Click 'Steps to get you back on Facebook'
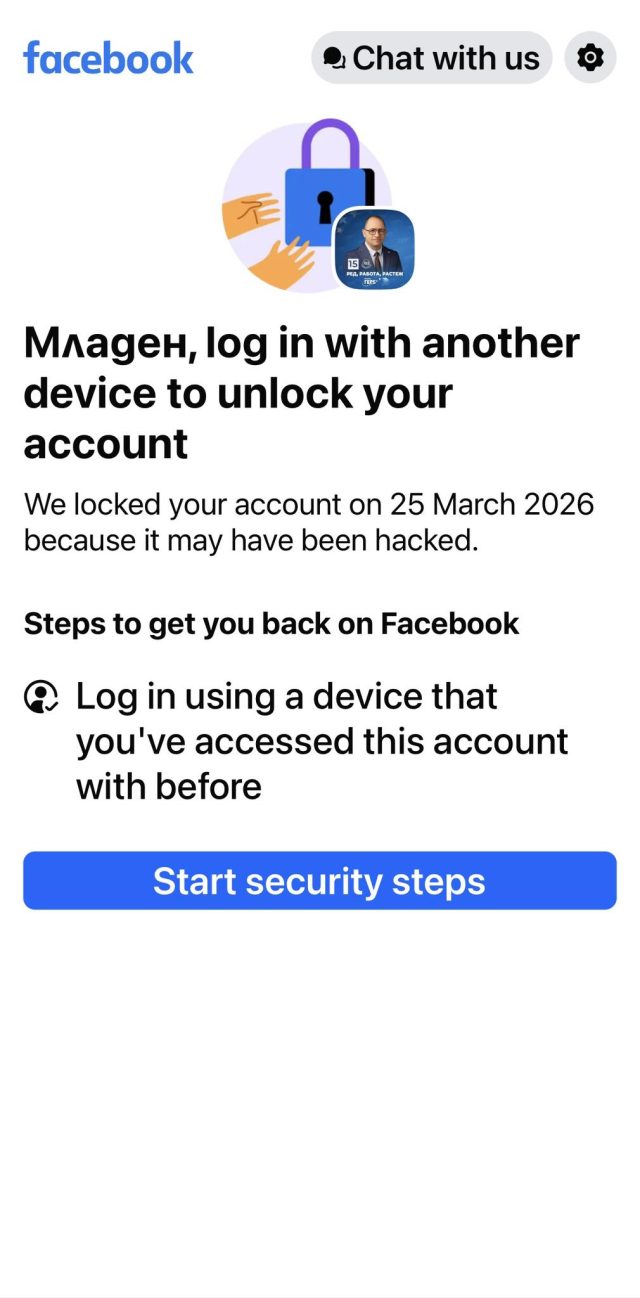Screen dimensions: 640x1298 (x=271, y=623)
